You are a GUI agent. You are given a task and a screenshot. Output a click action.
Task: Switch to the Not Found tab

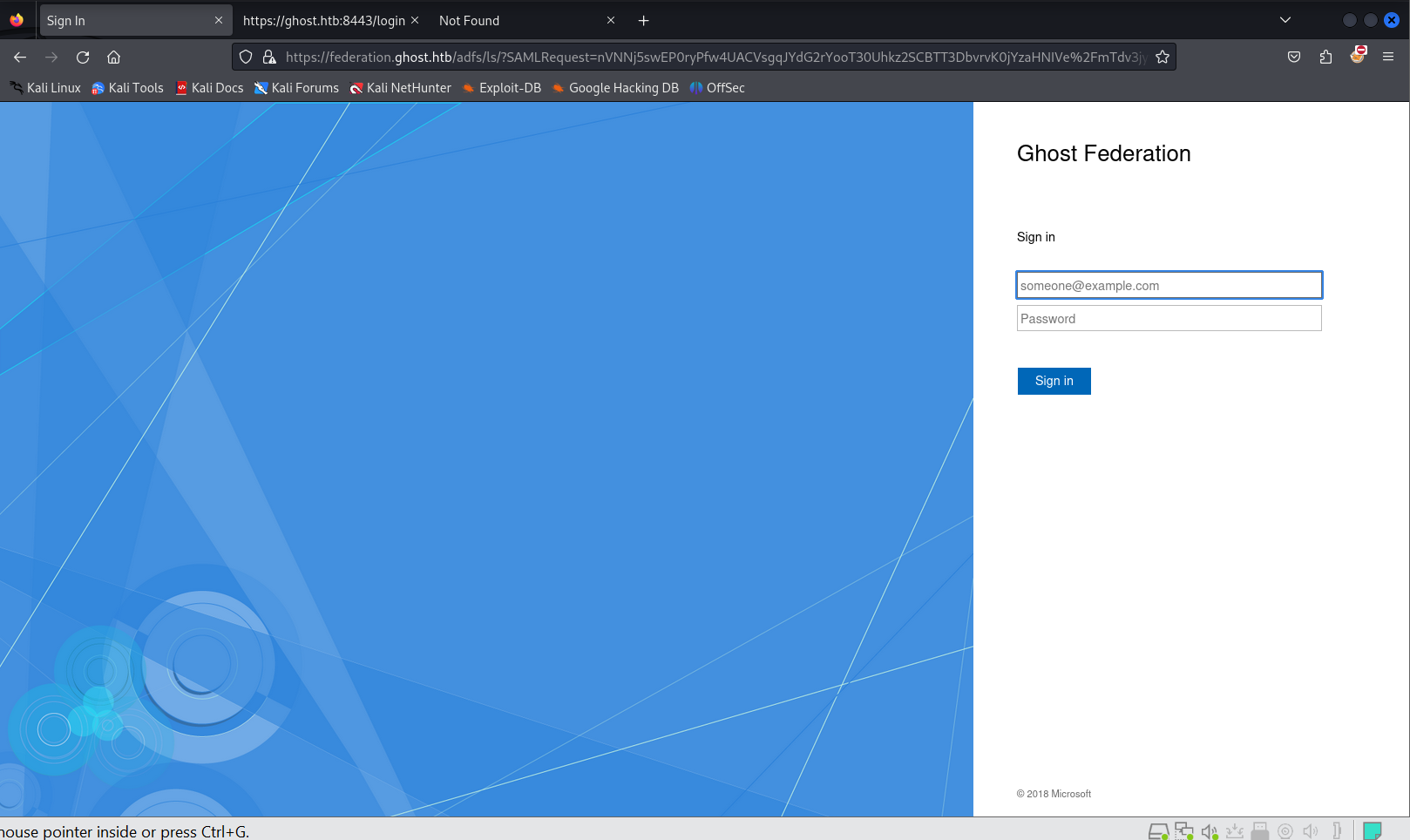[x=527, y=20]
